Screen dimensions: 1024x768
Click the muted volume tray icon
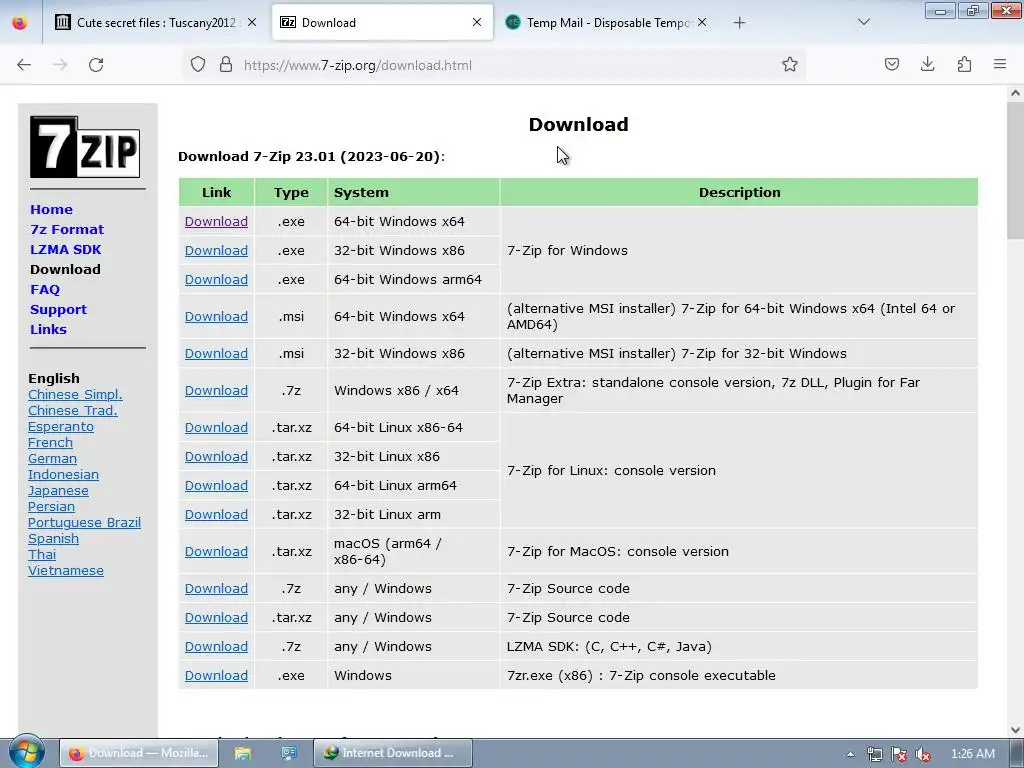click(923, 754)
